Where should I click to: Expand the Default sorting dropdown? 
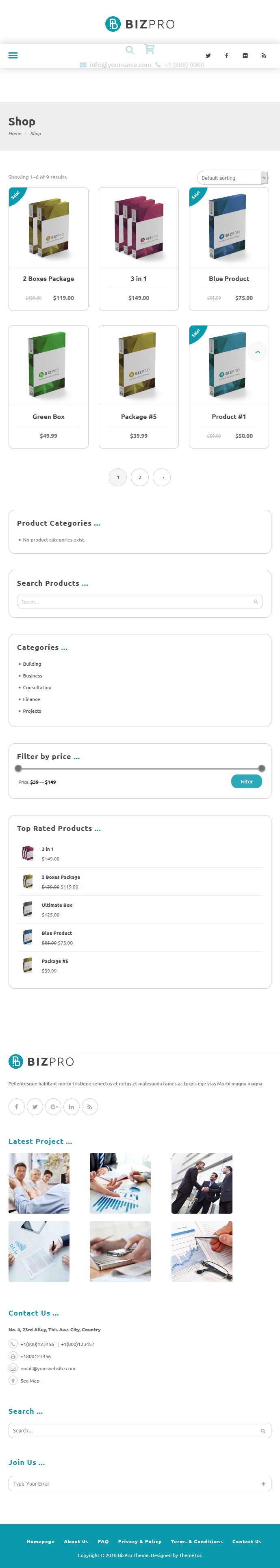pos(232,178)
